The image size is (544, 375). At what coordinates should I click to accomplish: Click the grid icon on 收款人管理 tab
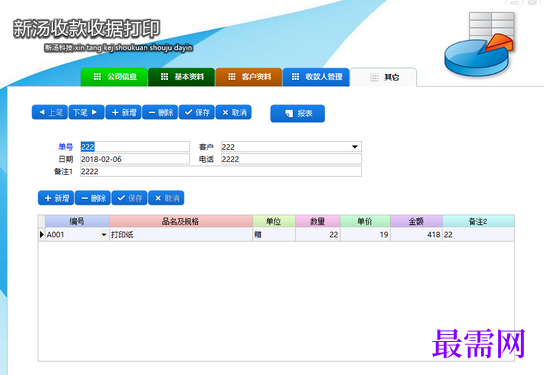[295, 77]
